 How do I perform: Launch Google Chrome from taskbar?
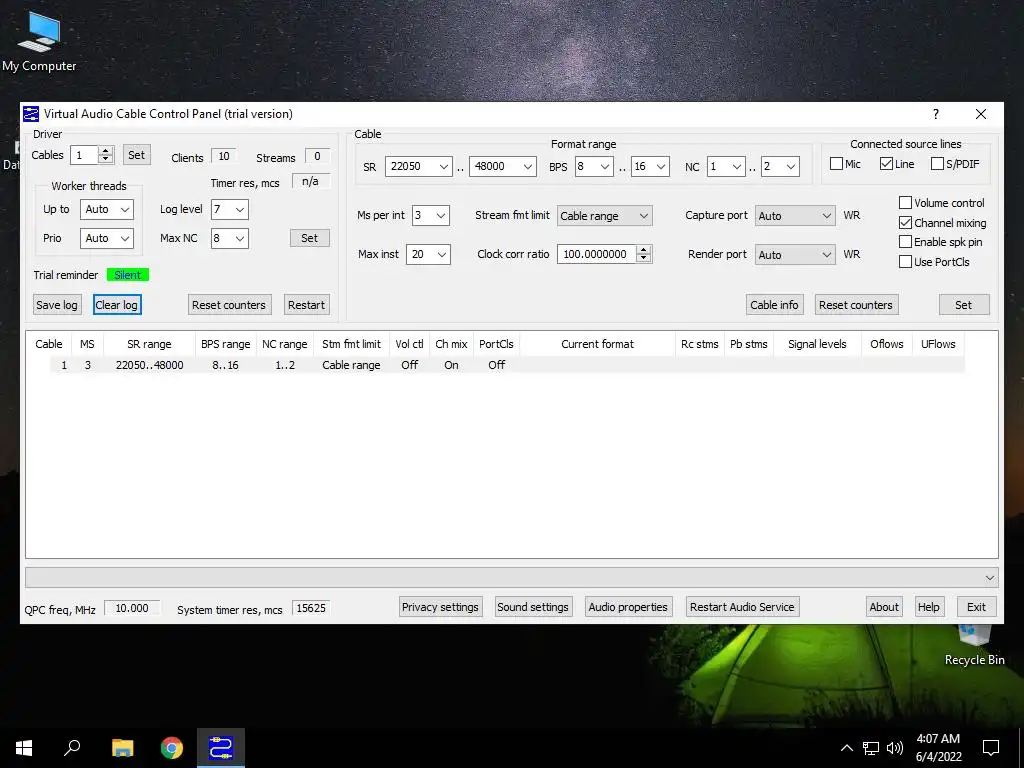(x=172, y=748)
